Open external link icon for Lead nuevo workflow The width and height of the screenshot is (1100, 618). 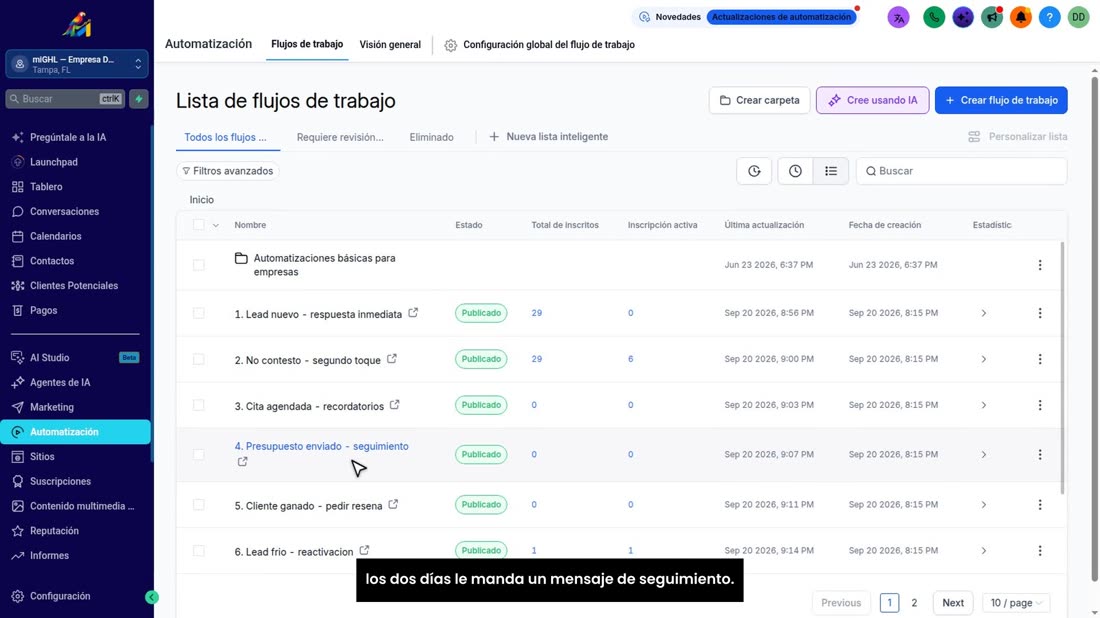(x=413, y=313)
